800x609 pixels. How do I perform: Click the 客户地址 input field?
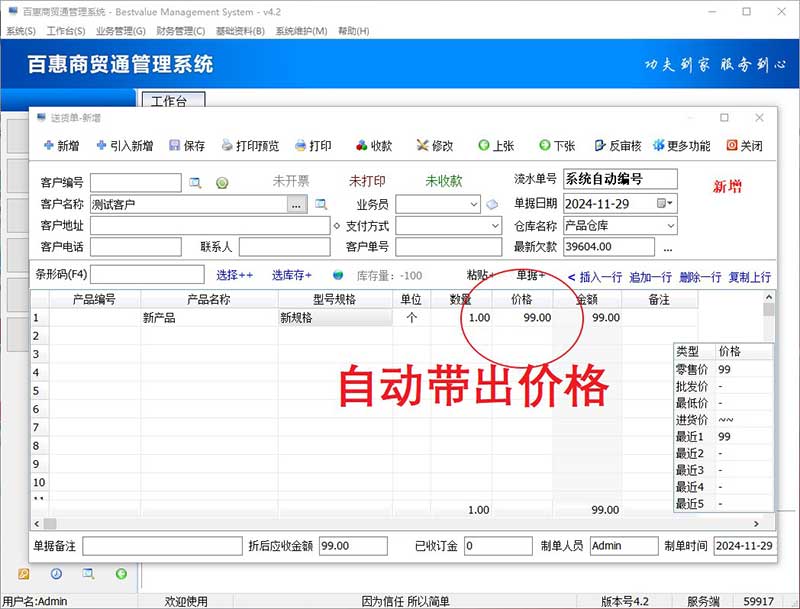210,225
